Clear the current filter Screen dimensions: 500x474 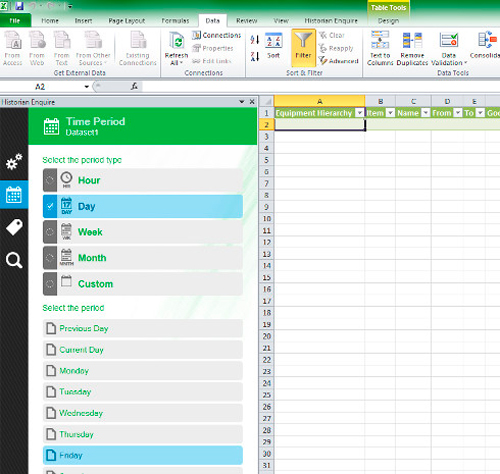click(332, 35)
